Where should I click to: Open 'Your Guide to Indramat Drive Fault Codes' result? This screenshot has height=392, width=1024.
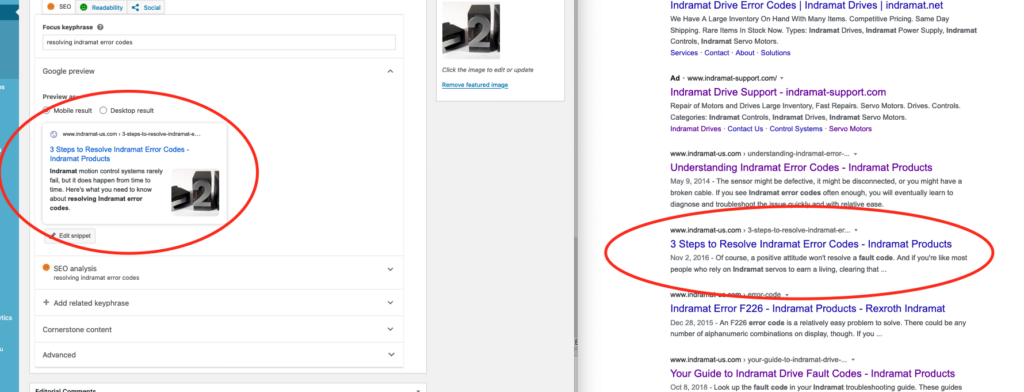click(812, 374)
